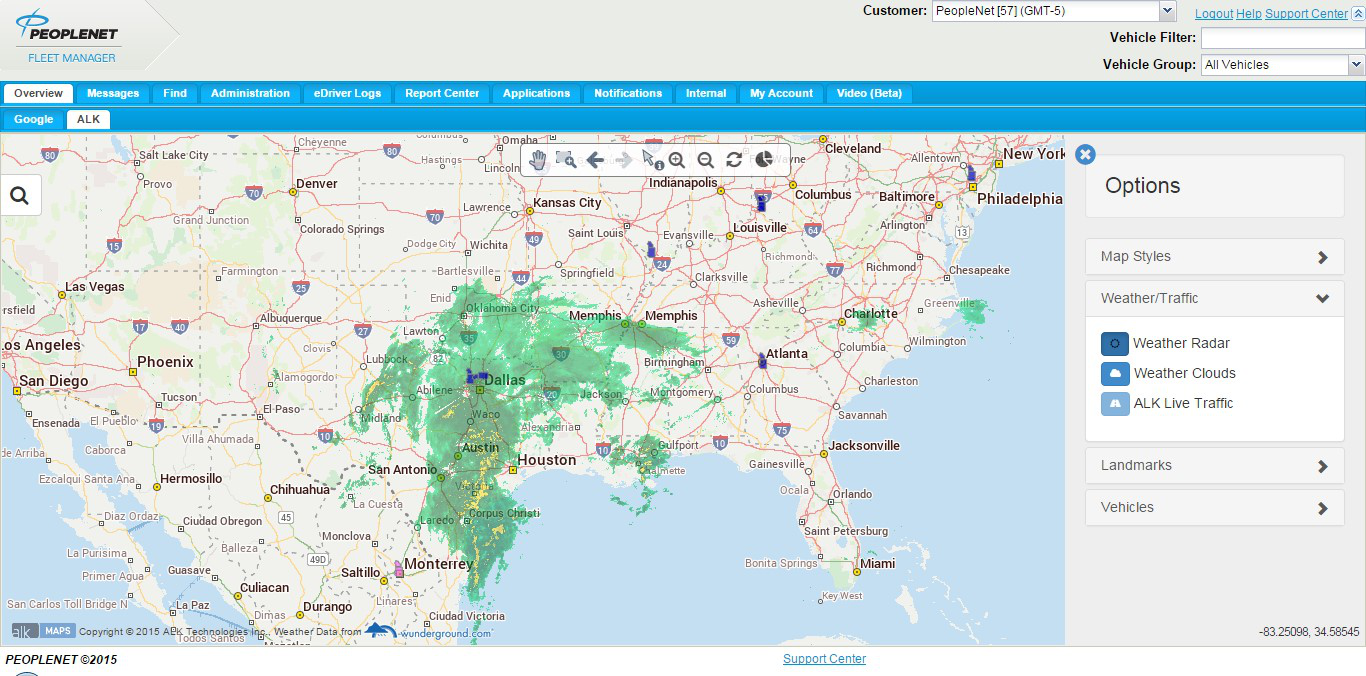1366x676 pixels.
Task: Select the map info pointer tool
Action: coord(650,159)
